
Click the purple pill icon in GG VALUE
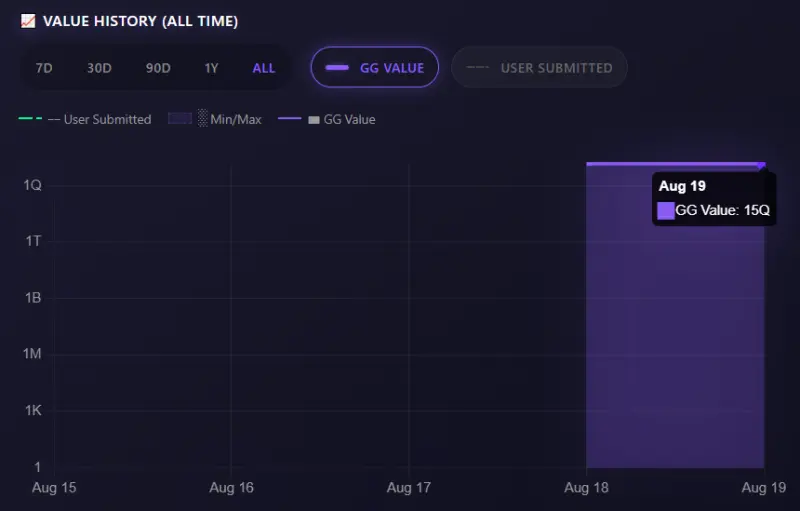337,68
